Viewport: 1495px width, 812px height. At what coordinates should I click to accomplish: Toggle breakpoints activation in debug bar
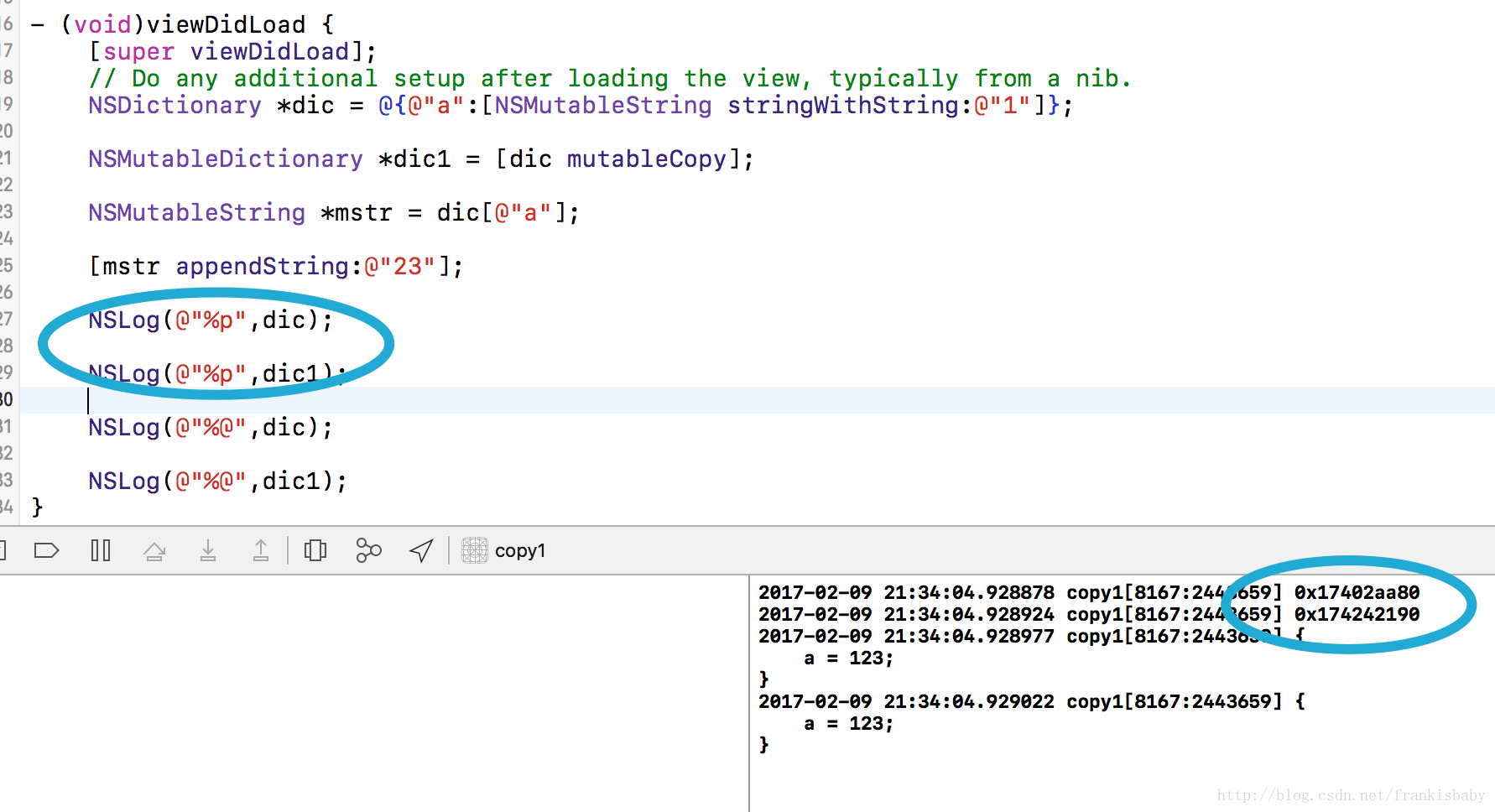(46, 550)
